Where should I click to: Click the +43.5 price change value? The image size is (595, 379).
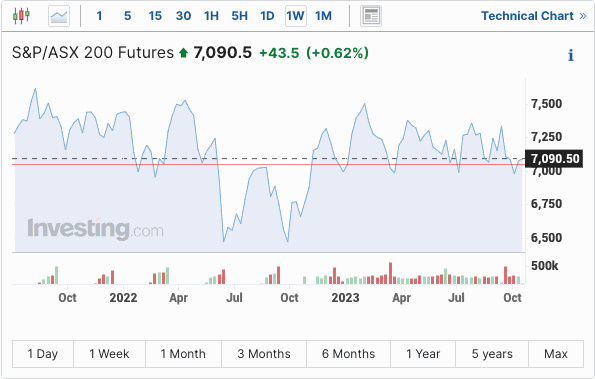279,53
